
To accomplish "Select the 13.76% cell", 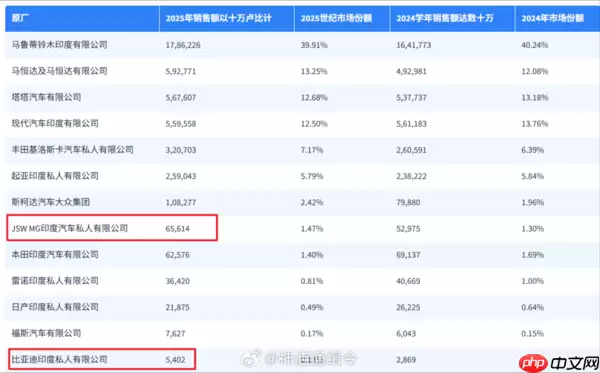I will (x=535, y=124).
